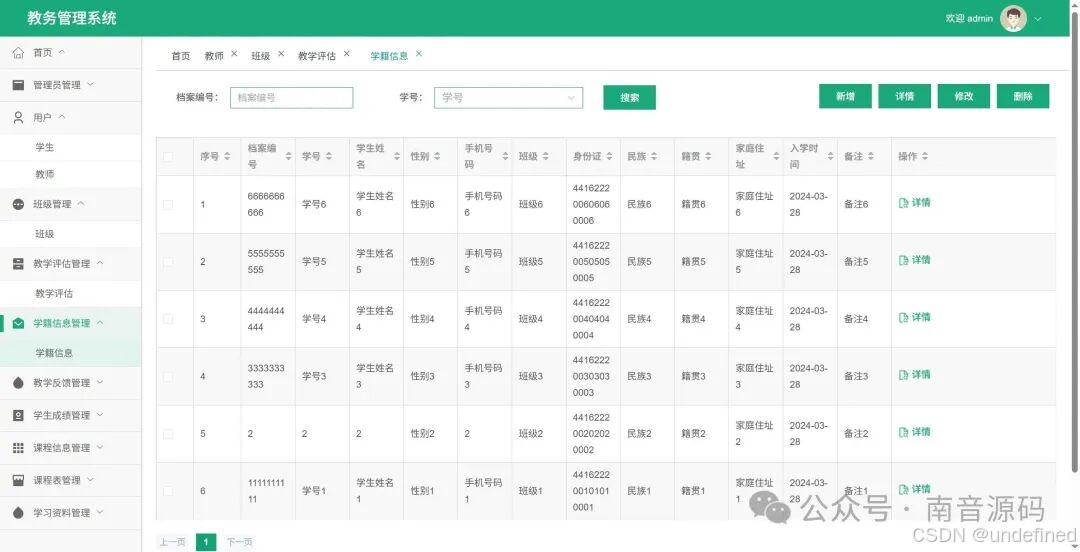The image size is (1080, 552).
Task: Click the home icon in the sidebar
Action: click(19, 52)
